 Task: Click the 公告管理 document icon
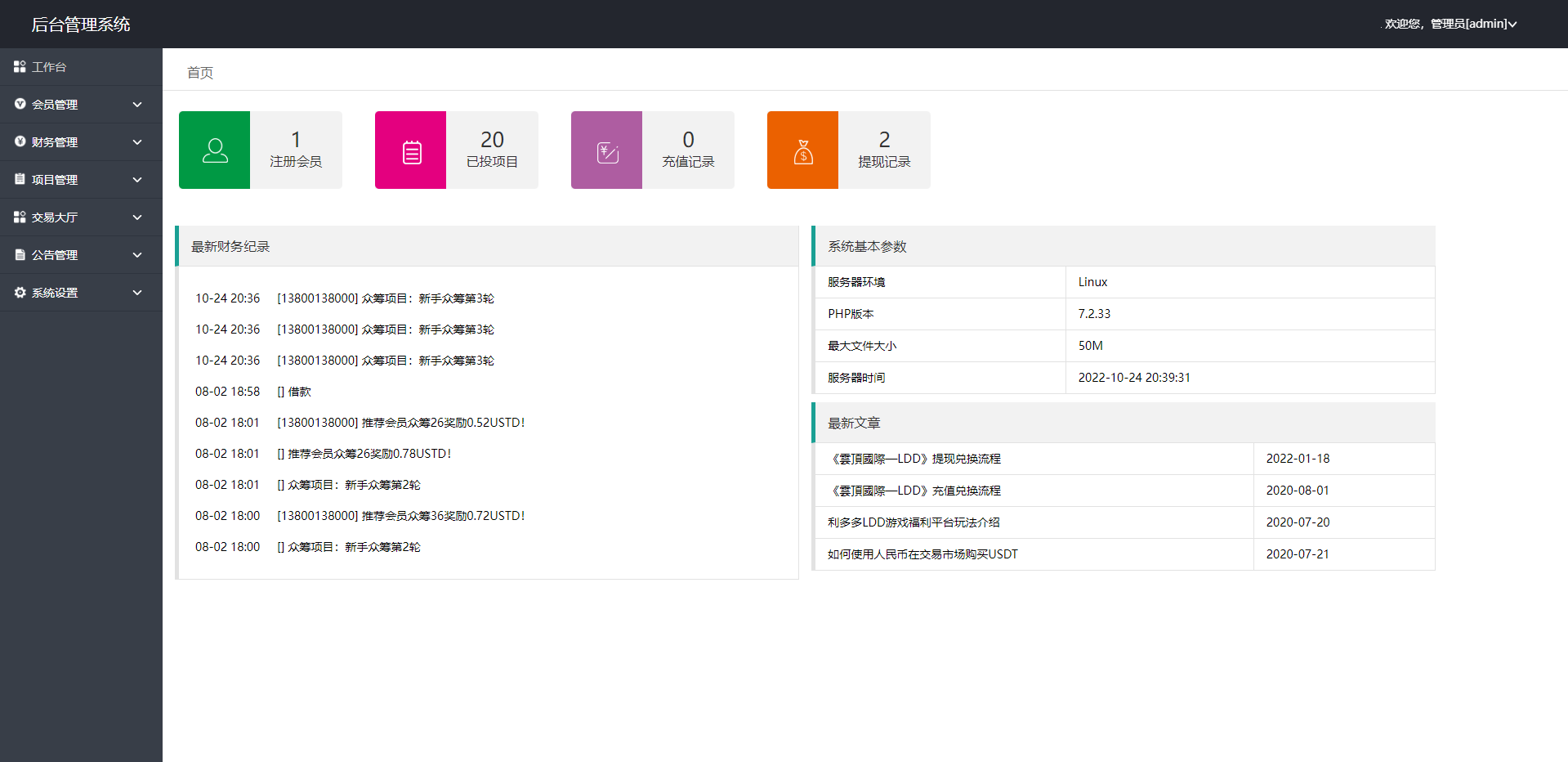click(x=20, y=254)
